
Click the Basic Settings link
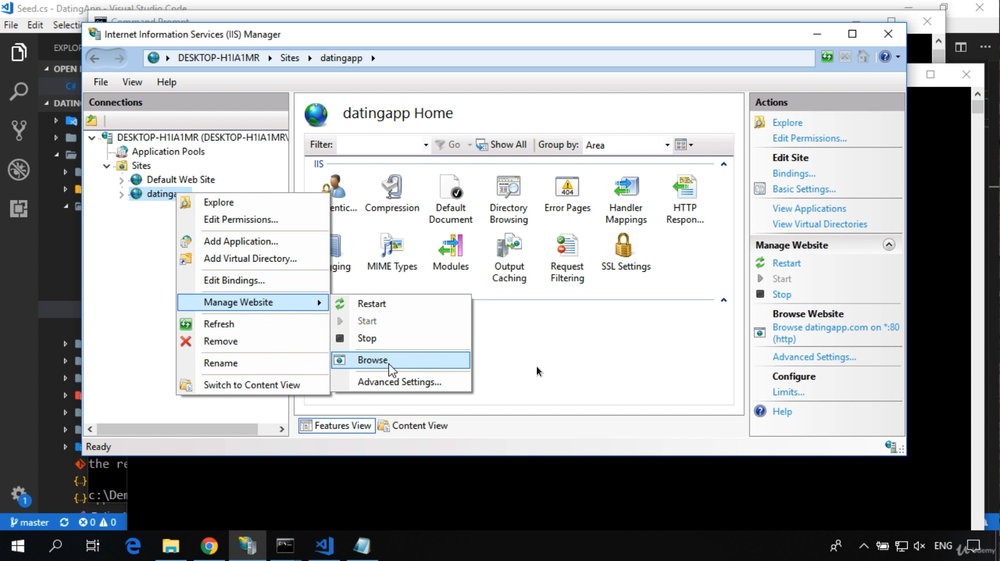coord(804,189)
